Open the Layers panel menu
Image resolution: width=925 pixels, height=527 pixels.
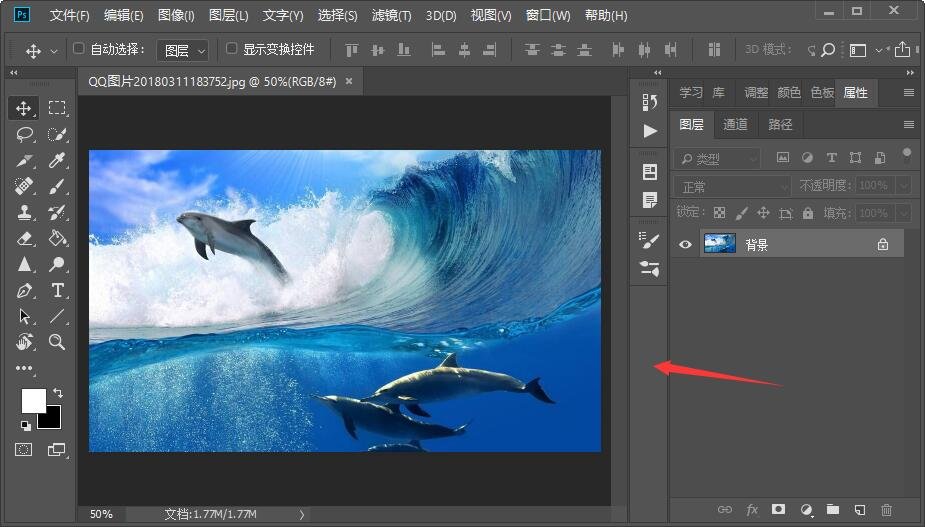click(908, 125)
